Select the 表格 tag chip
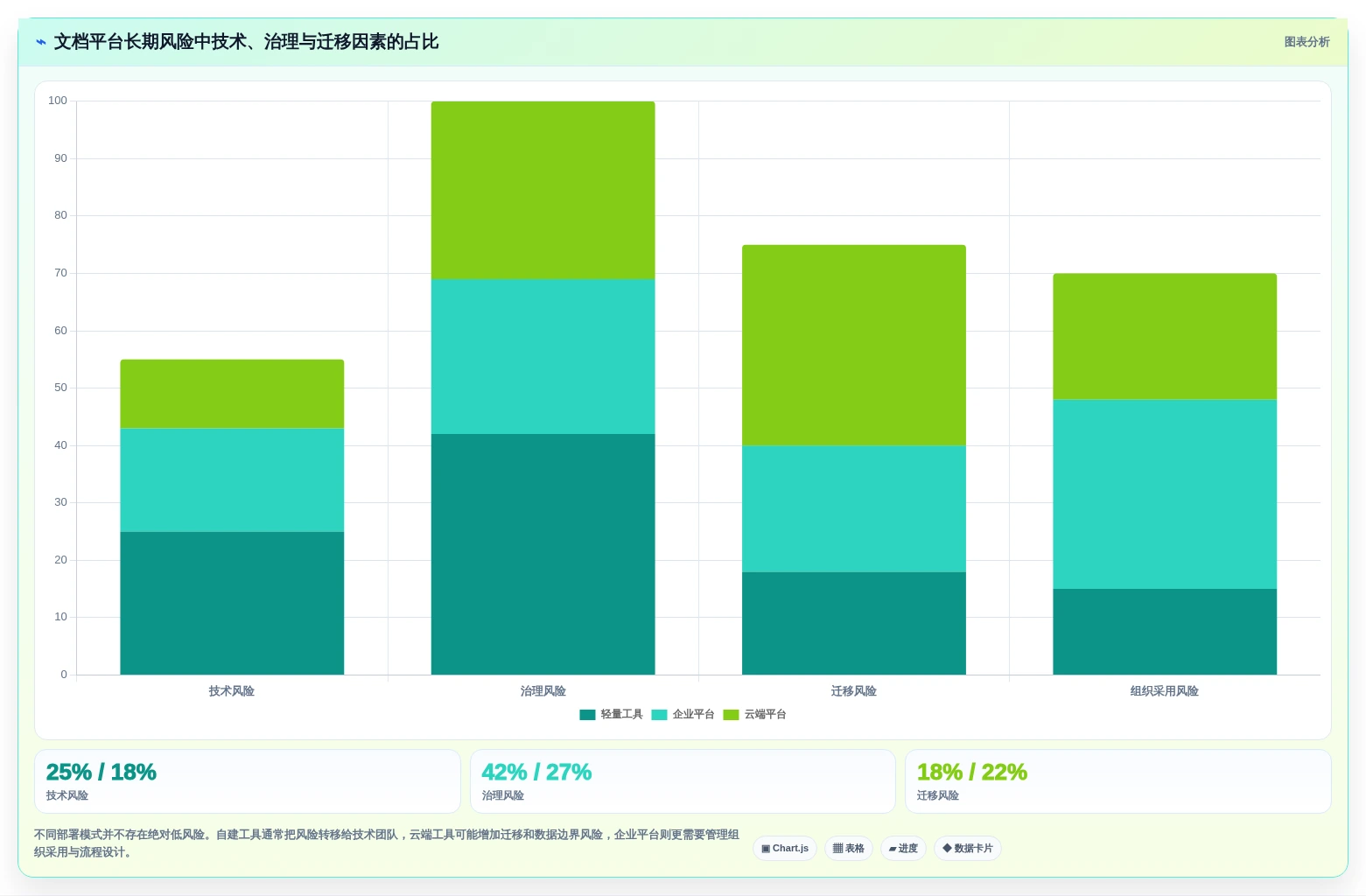This screenshot has height=896, width=1366. click(849, 849)
